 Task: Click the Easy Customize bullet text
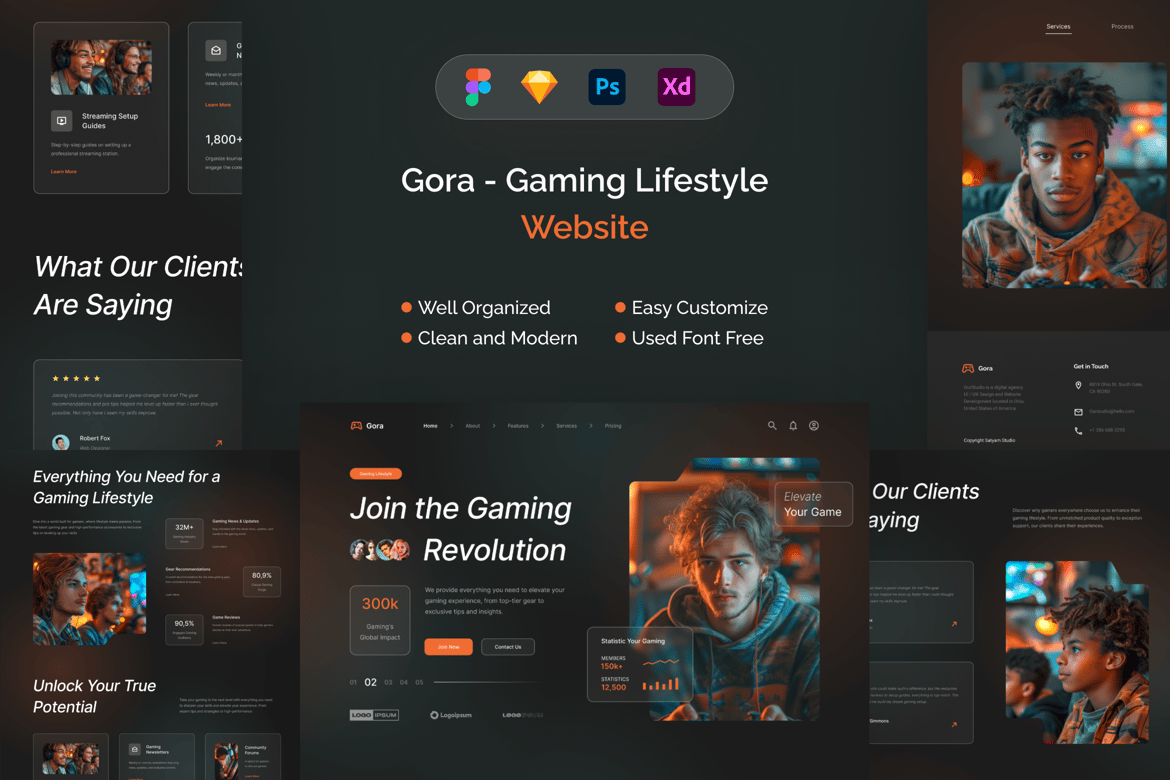point(699,308)
